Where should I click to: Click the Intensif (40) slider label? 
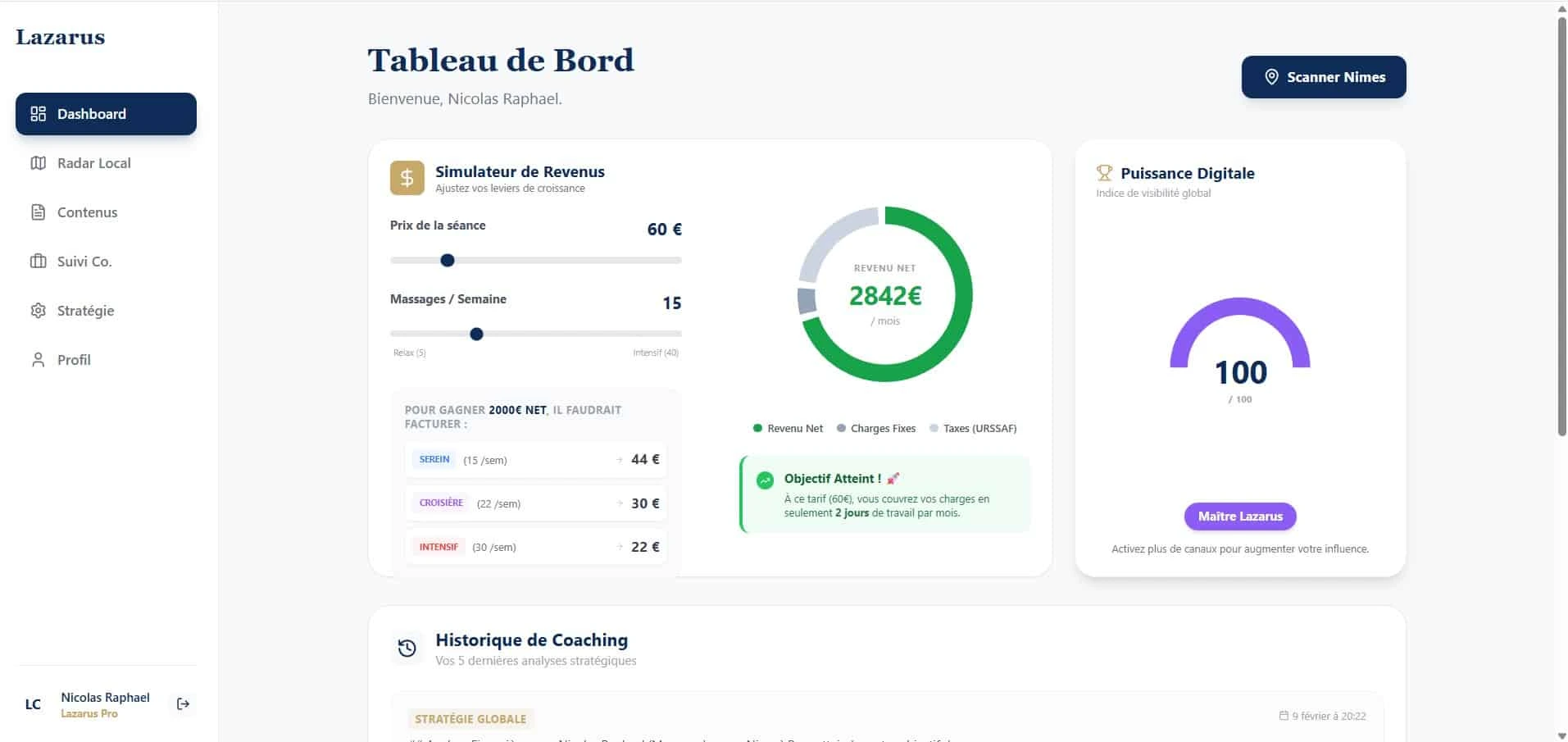coord(656,353)
